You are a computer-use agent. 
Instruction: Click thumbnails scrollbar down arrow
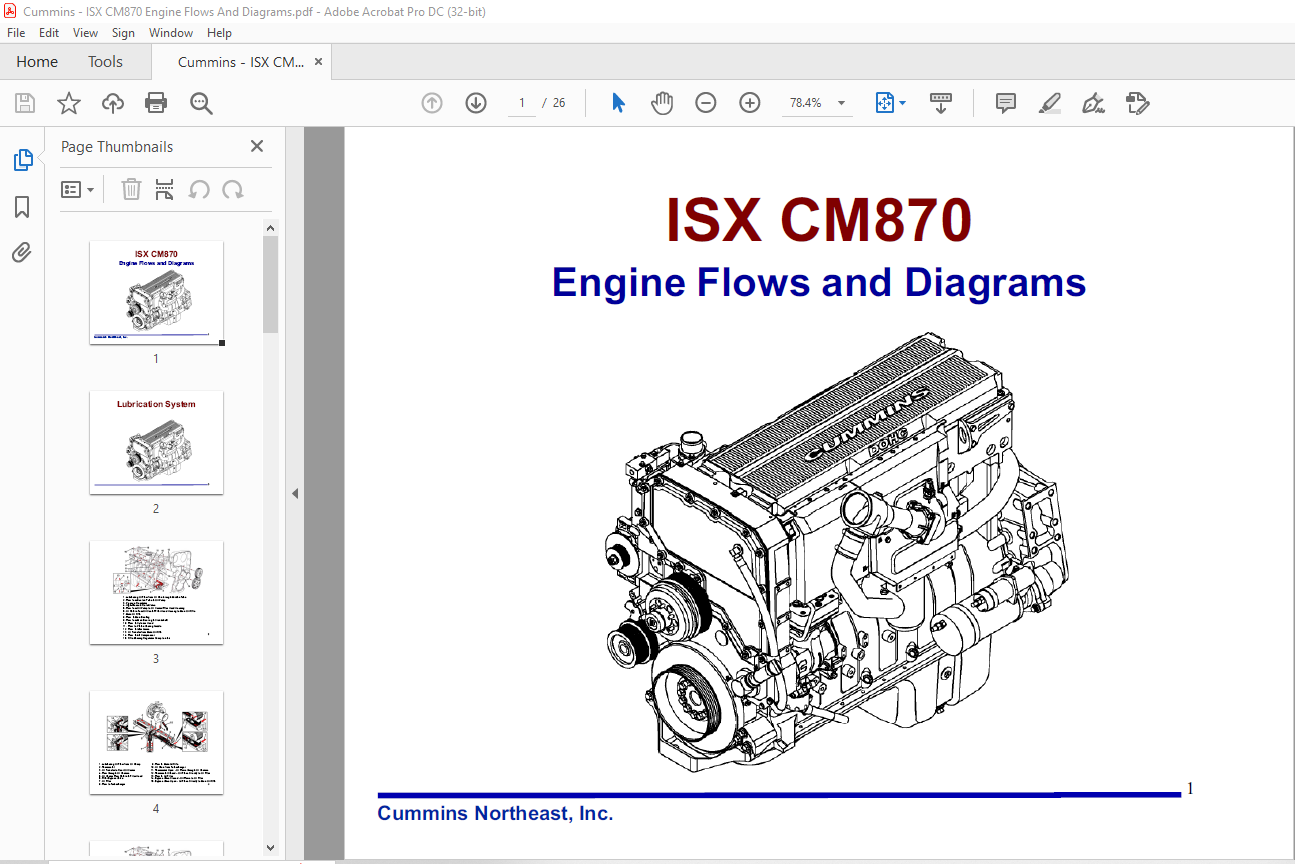270,847
